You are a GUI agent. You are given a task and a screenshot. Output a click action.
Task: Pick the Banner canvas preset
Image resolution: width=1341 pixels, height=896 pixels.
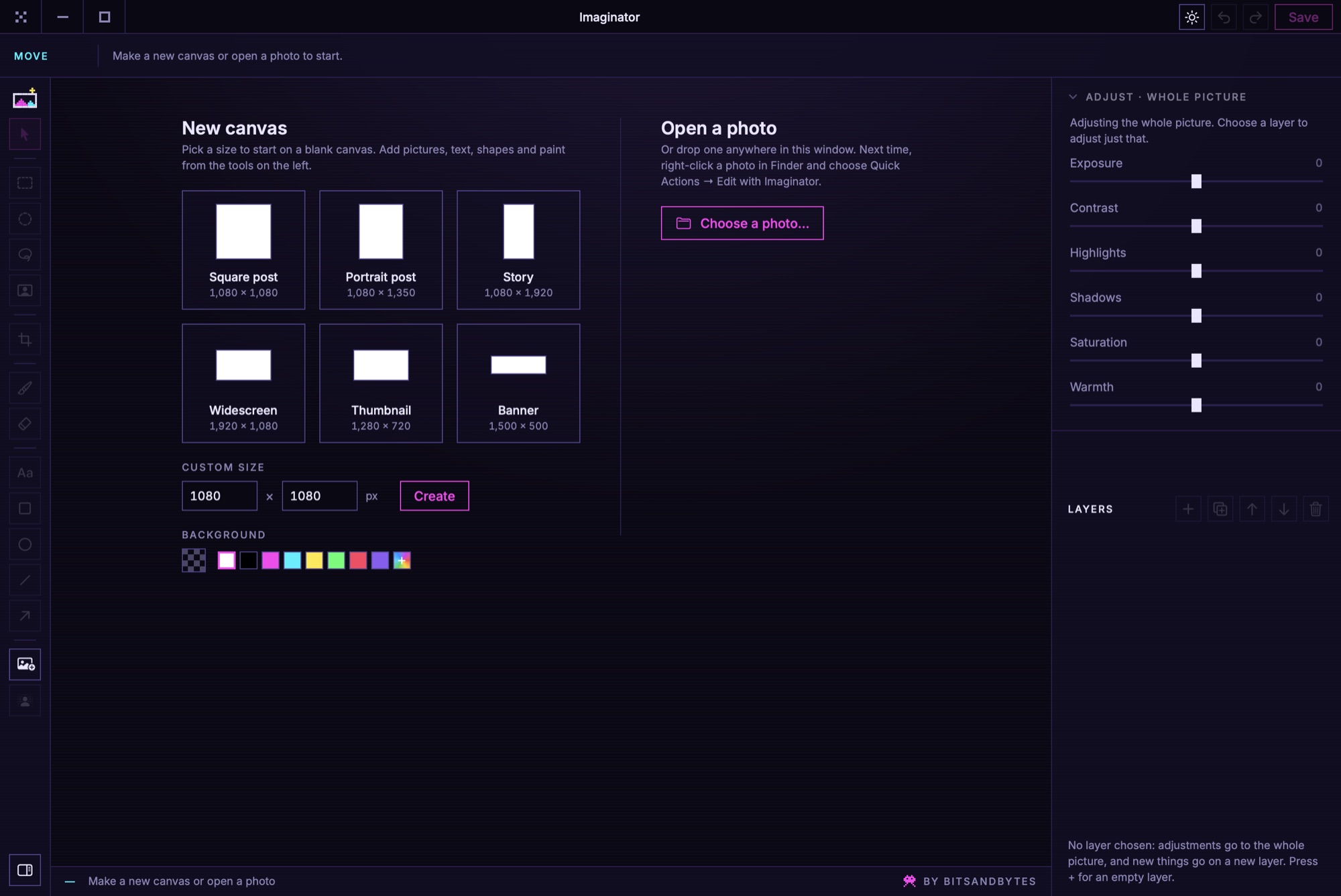point(518,383)
